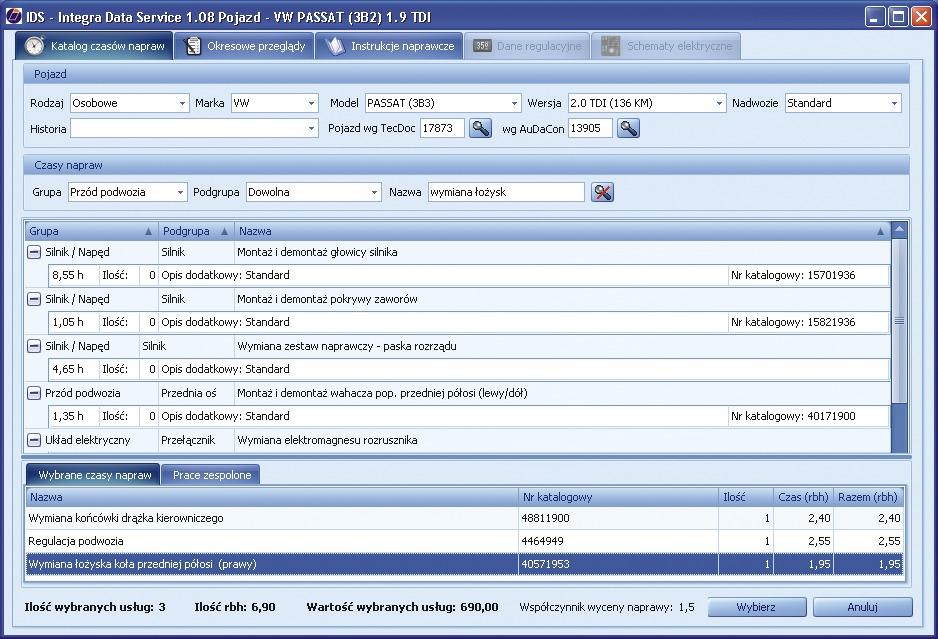Open the Podgrupa dropdown showing Dowolna
Viewport: 938px width, 639px height.
pos(313,192)
